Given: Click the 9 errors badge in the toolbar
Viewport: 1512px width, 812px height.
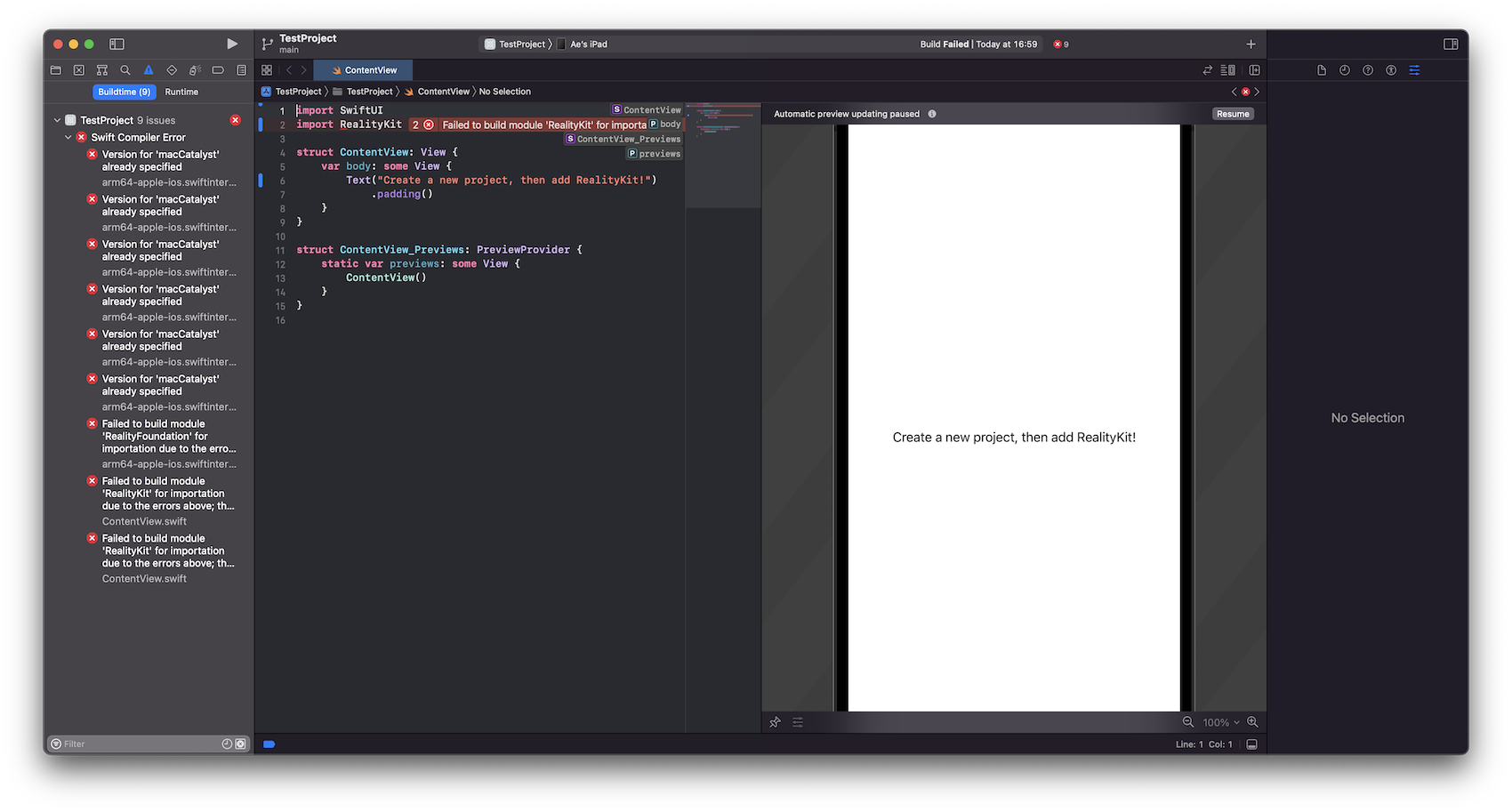Looking at the screenshot, I should (1061, 44).
